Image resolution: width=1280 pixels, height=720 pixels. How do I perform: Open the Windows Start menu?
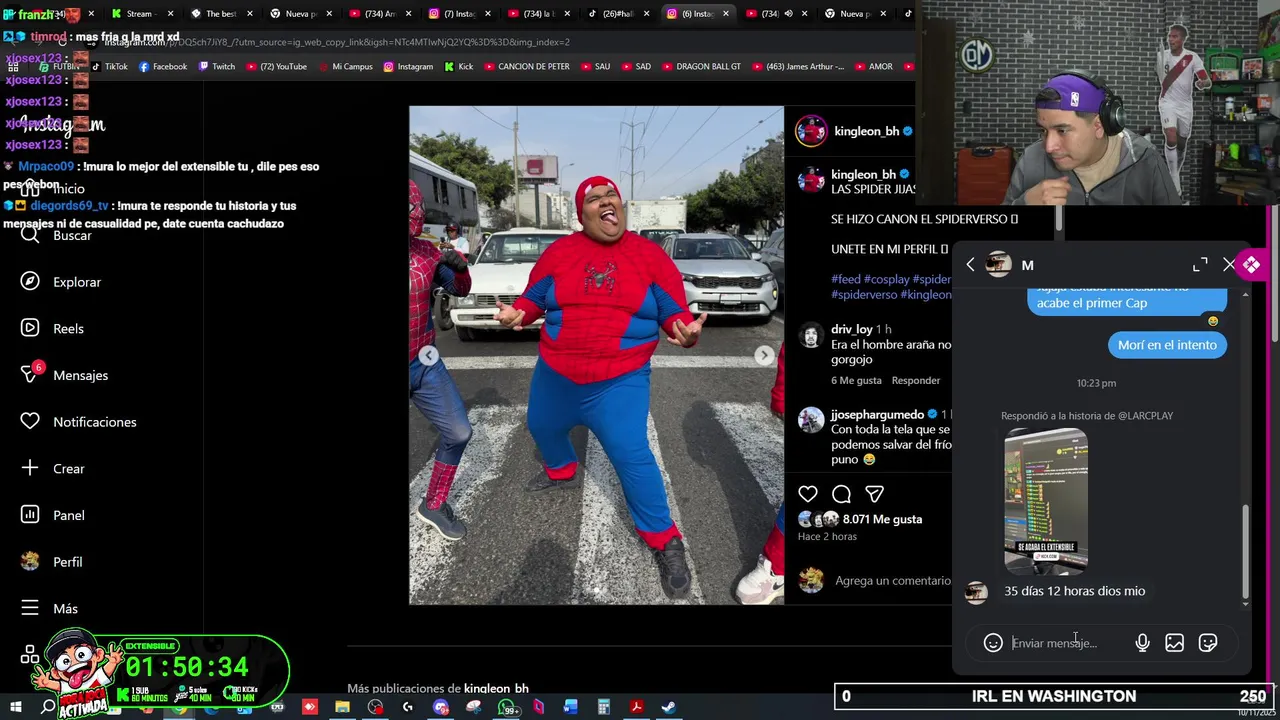[x=15, y=707]
